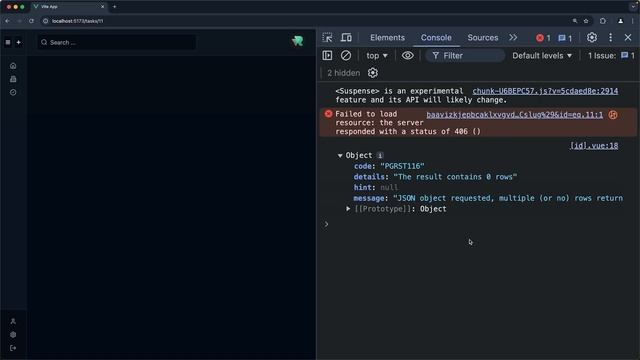The image size is (640, 360).
Task: Open the sidebar tasks circle icon
Action: (13, 92)
